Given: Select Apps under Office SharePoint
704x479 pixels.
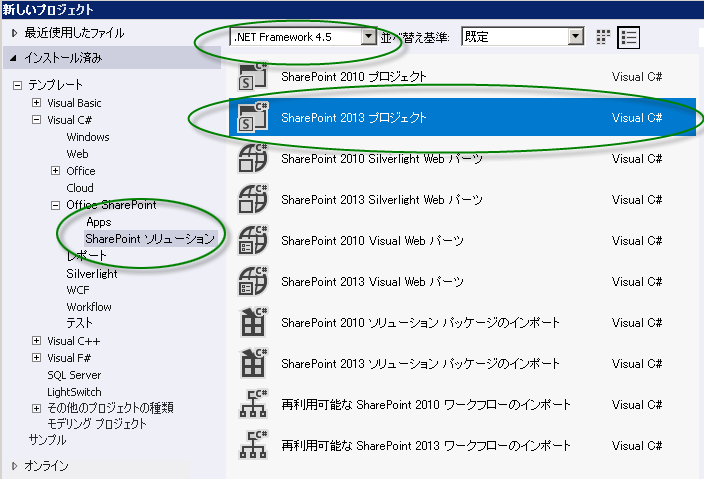Looking at the screenshot, I should 99,222.
